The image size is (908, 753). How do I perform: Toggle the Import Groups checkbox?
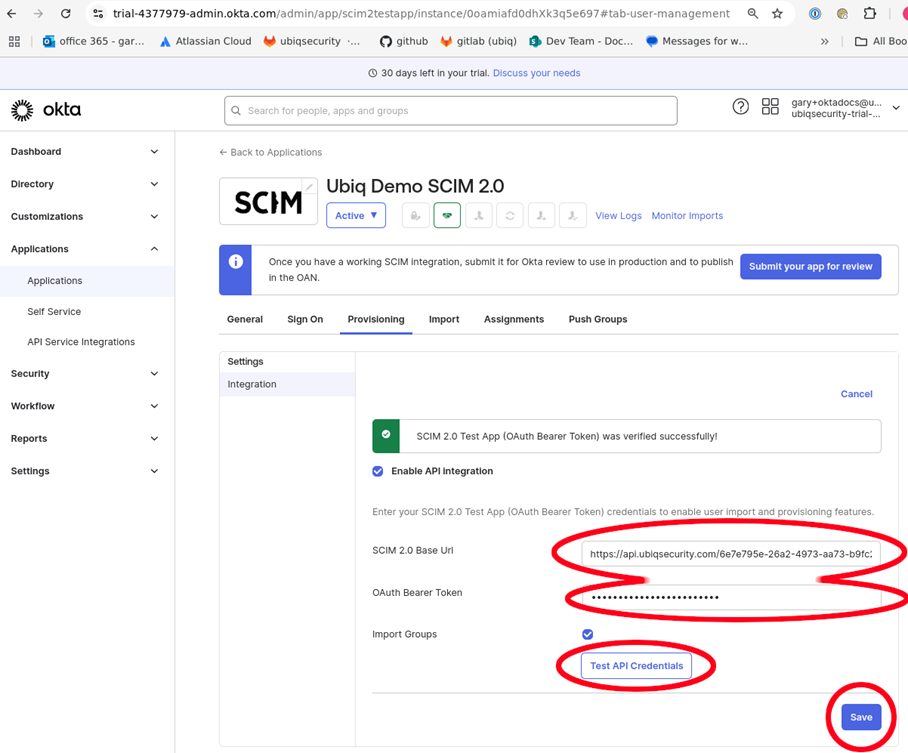pos(588,634)
